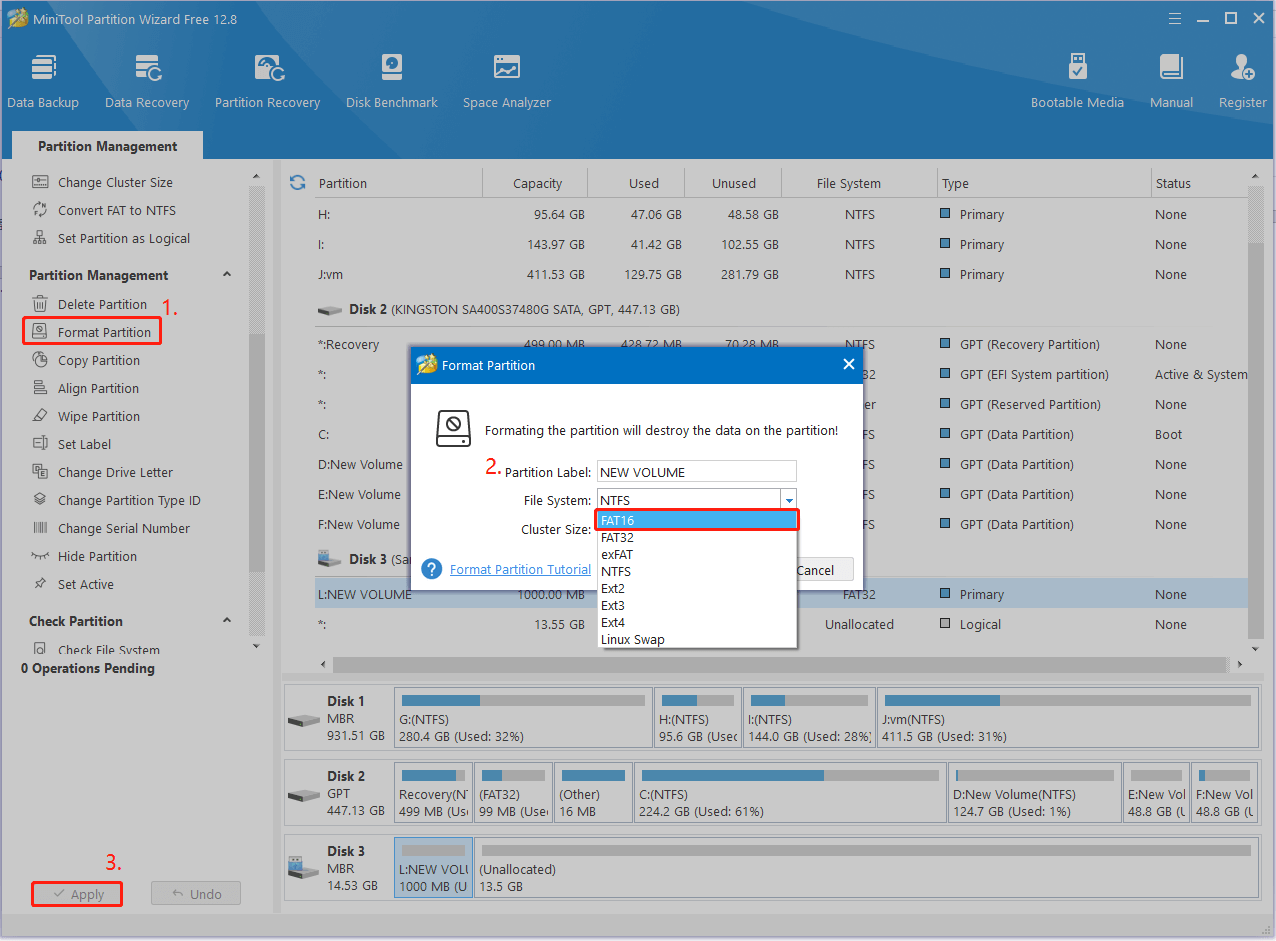Select Change Cluster Size in sidebar

115,182
